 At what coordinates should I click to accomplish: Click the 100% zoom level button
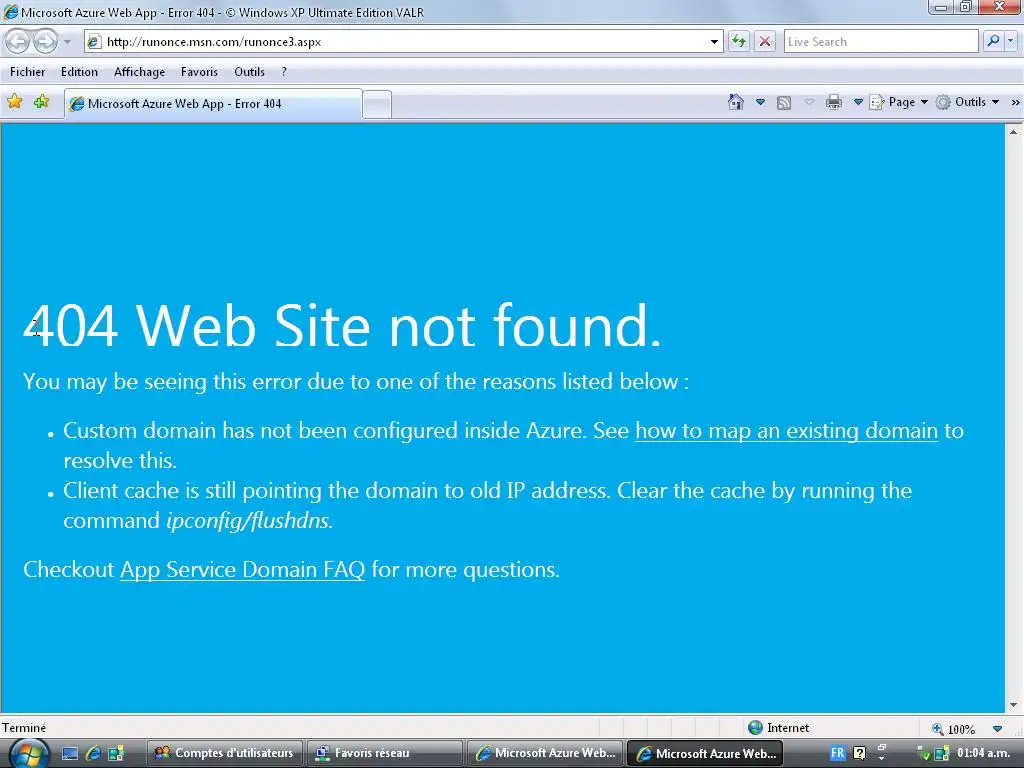click(x=953, y=729)
